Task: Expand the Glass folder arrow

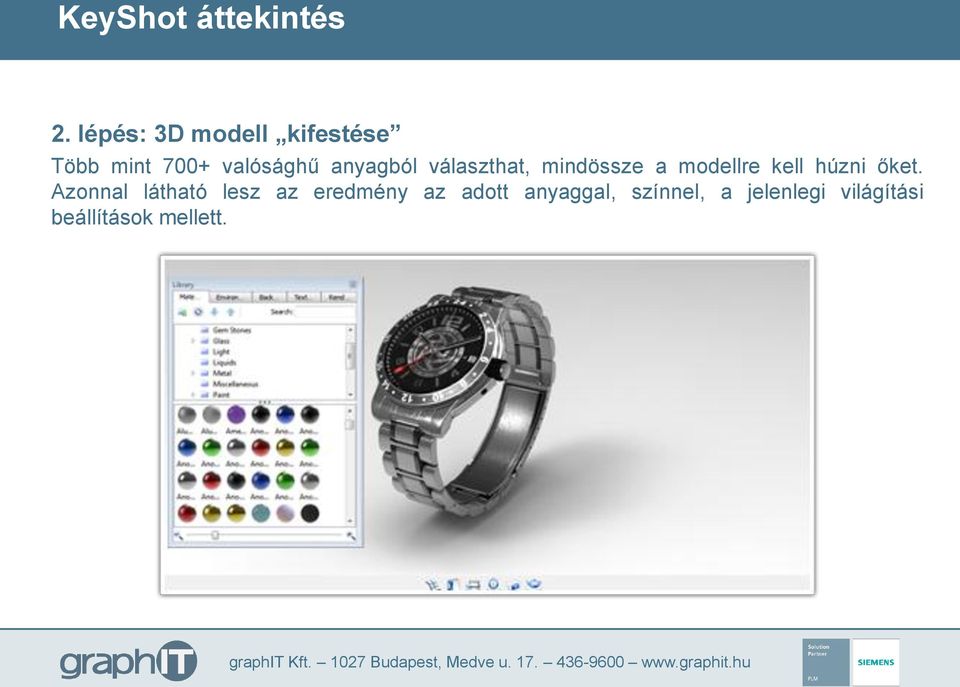Action: pos(193,341)
